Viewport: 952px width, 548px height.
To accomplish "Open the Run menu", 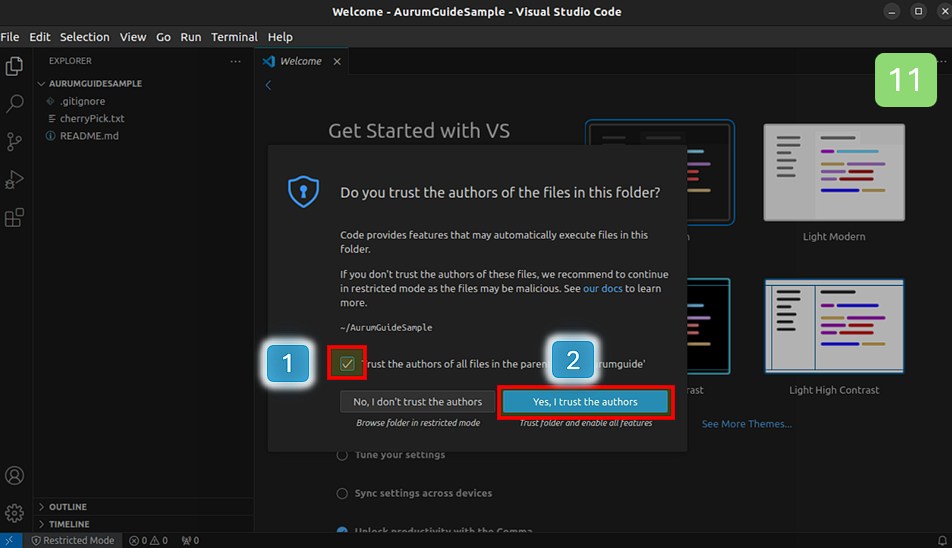I will coord(191,37).
